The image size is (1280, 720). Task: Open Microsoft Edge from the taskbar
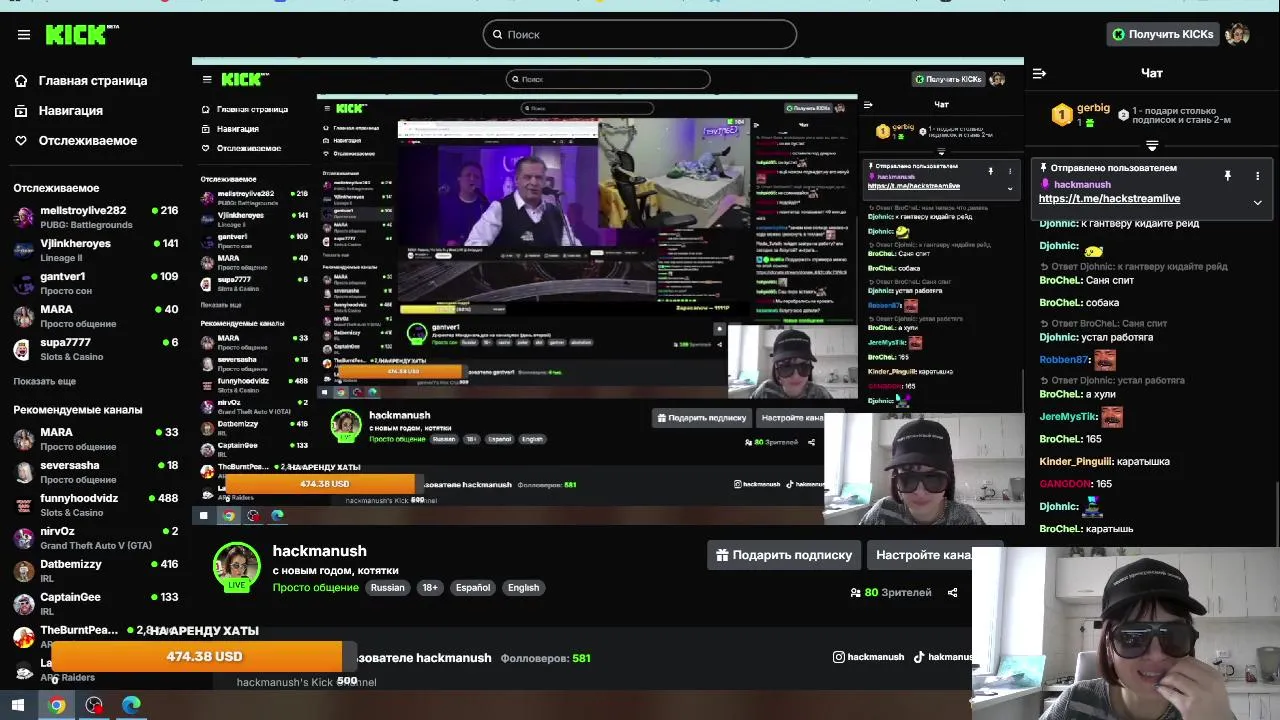131,705
